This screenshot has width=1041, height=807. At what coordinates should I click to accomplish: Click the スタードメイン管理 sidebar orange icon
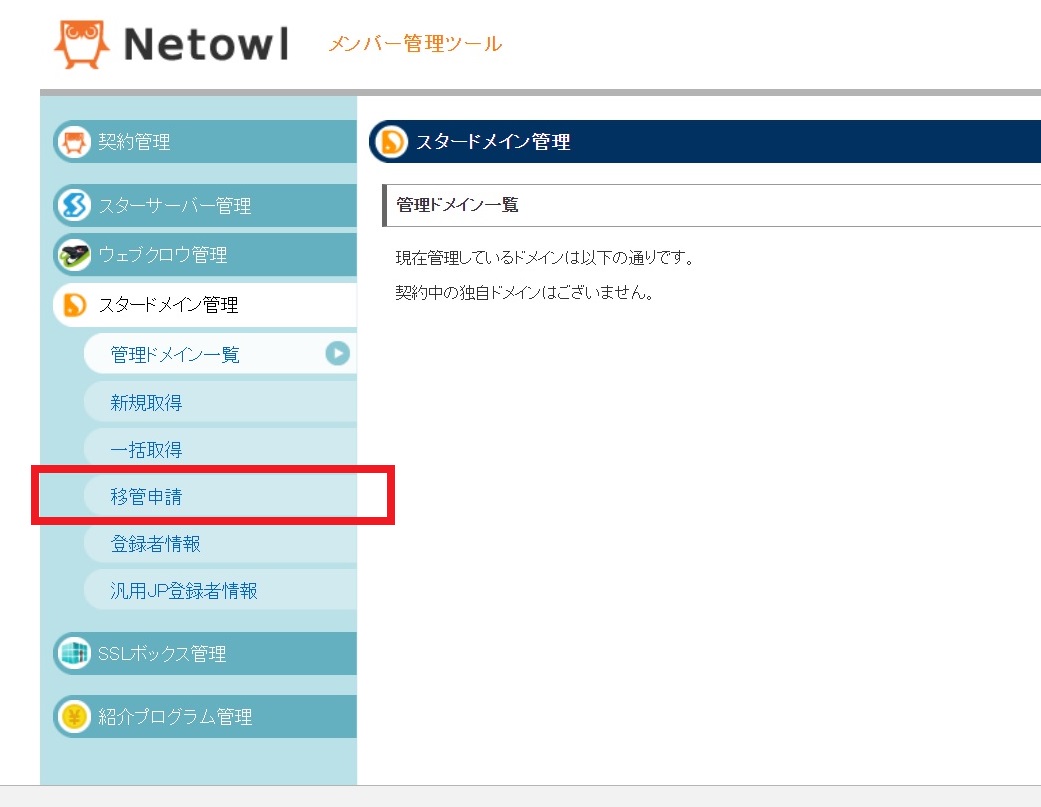(73, 305)
